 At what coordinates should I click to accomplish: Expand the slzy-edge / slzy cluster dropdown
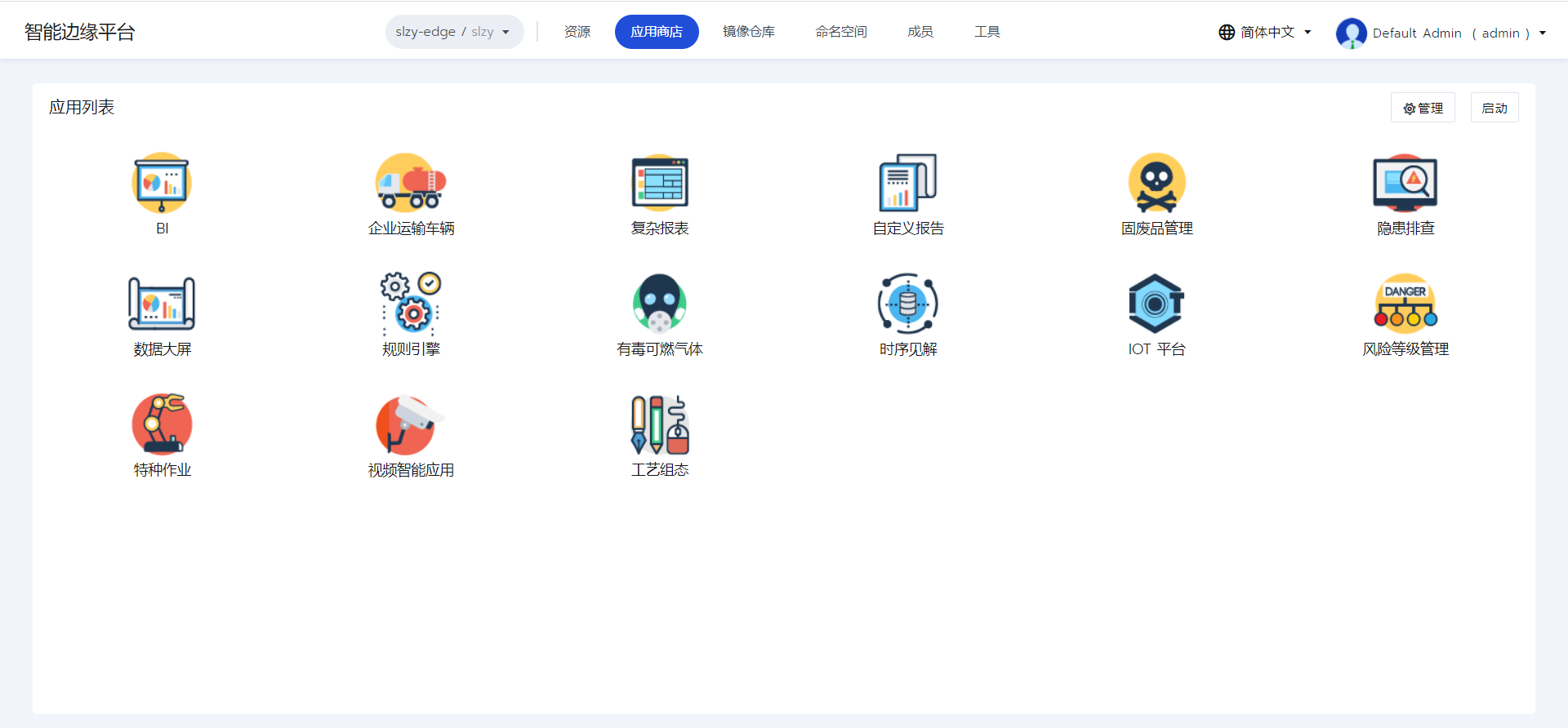tap(454, 32)
